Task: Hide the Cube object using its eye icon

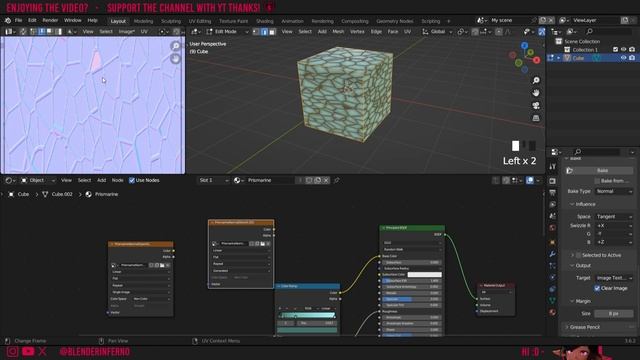Action: (x=624, y=58)
